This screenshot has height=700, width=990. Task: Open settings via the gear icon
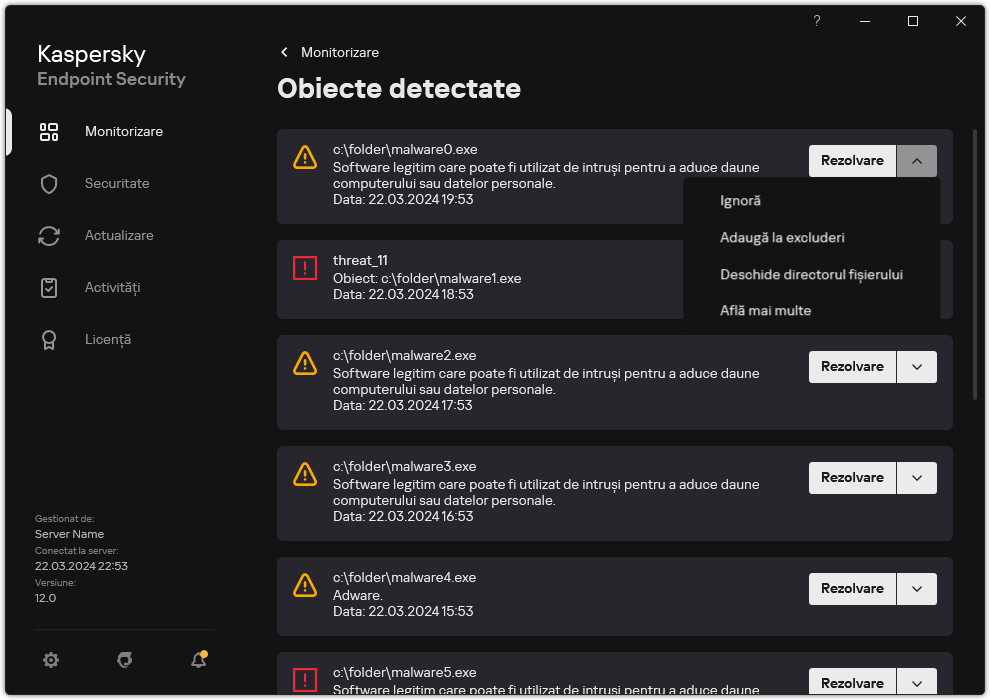(51, 660)
